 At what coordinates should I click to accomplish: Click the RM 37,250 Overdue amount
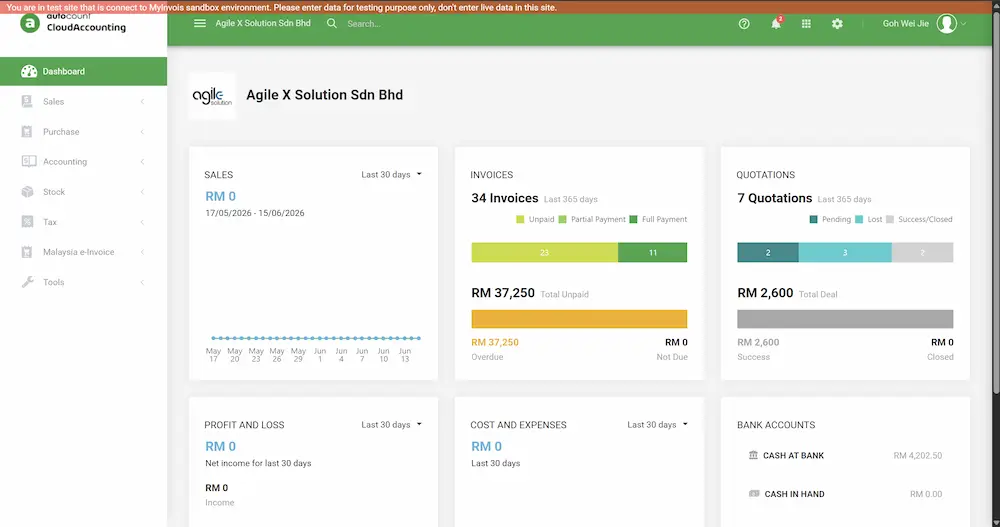click(495, 342)
